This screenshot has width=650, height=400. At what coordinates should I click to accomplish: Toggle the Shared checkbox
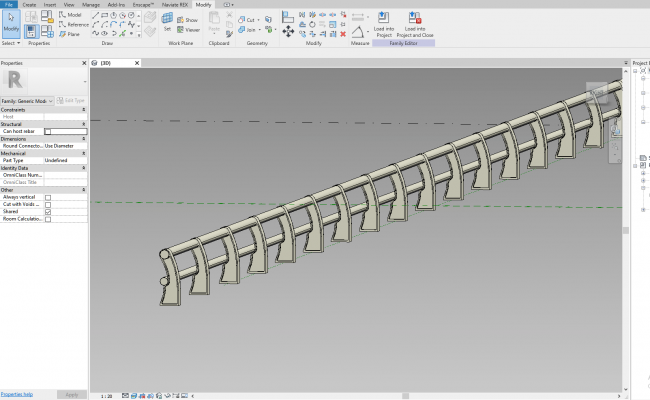click(x=48, y=211)
